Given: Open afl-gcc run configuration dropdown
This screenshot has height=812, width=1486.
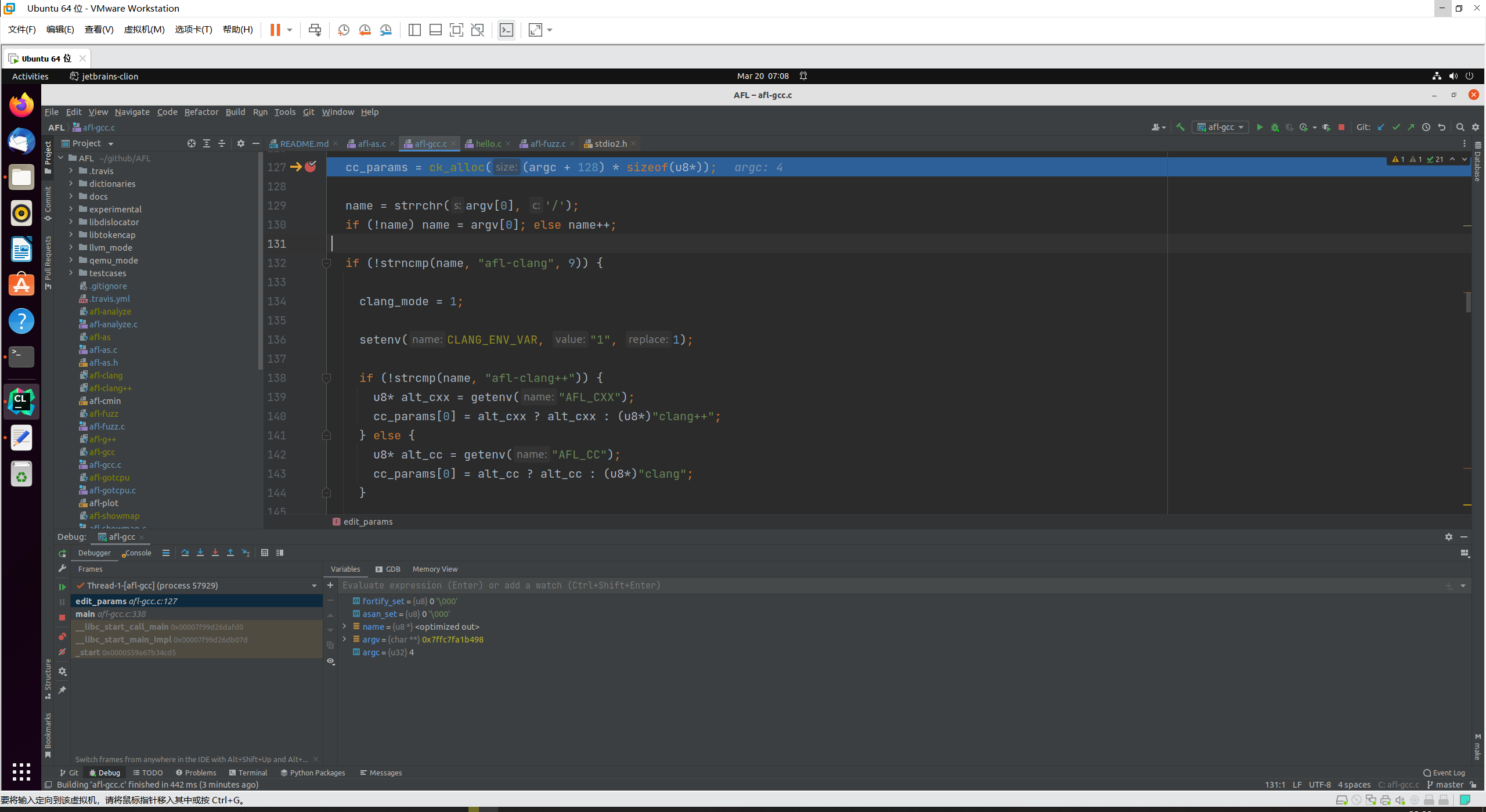Looking at the screenshot, I should click(1220, 127).
